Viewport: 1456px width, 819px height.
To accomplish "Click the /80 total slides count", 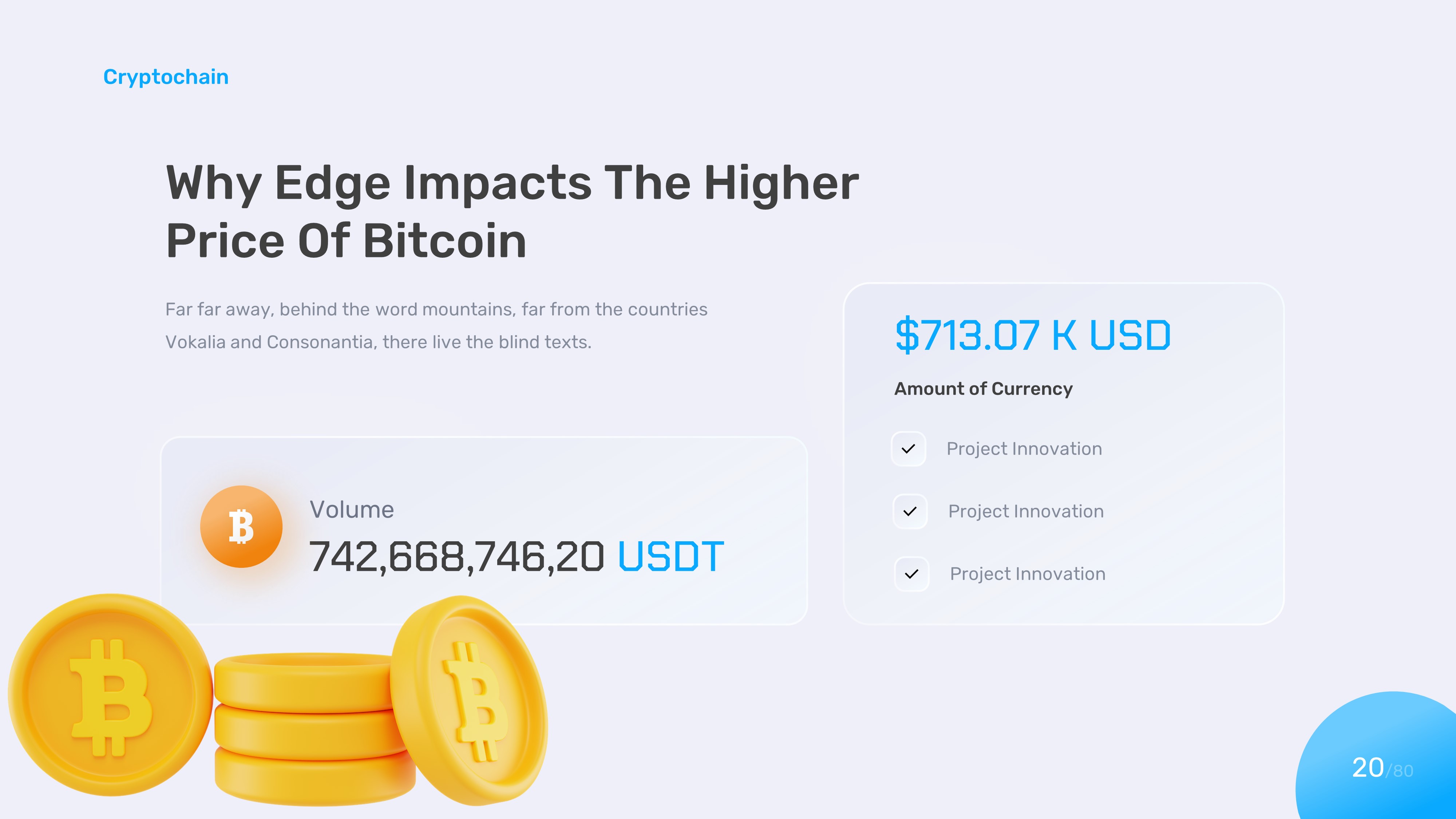I will tap(1400, 771).
